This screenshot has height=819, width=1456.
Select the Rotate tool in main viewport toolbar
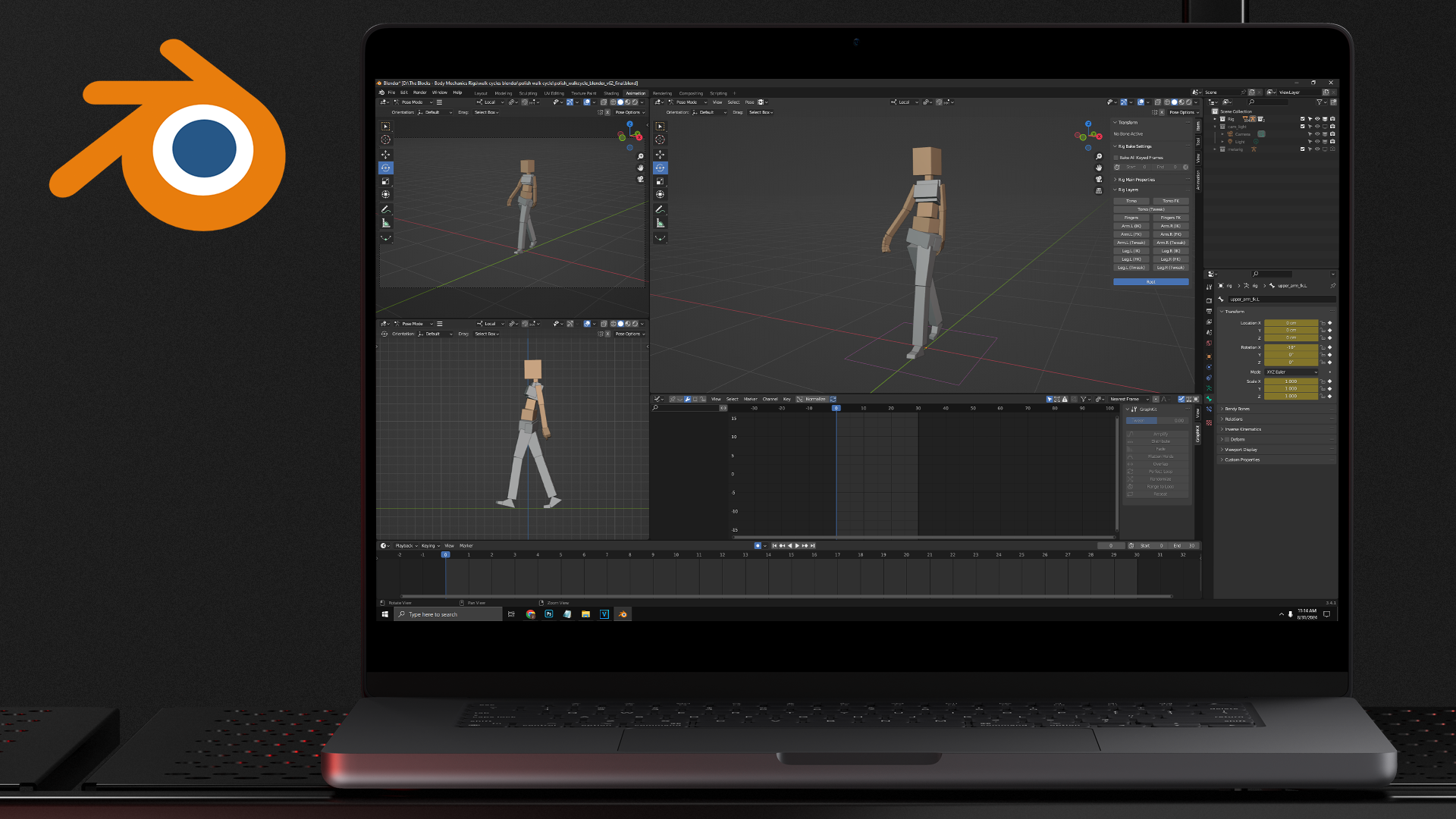pyautogui.click(x=661, y=168)
